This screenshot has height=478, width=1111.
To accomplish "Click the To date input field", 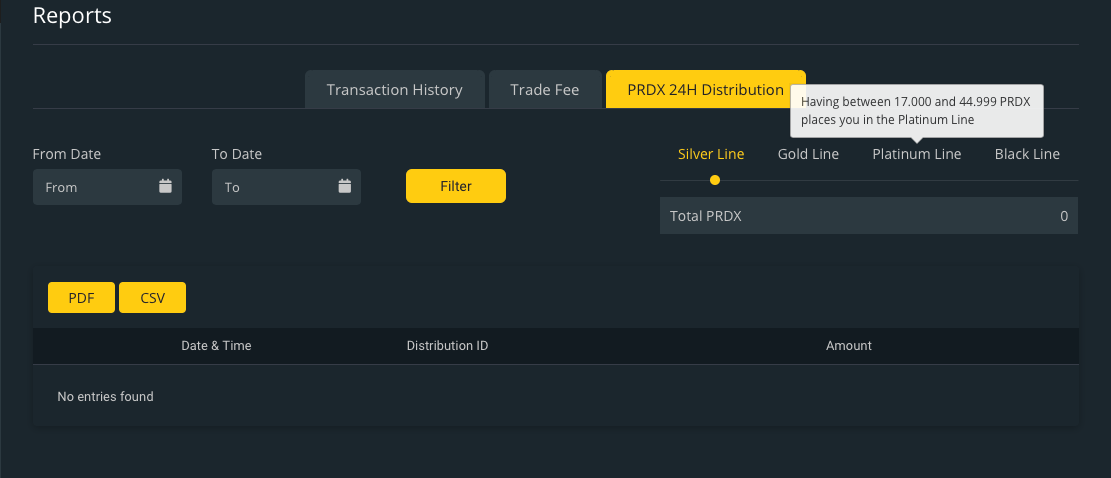I will click(x=286, y=187).
